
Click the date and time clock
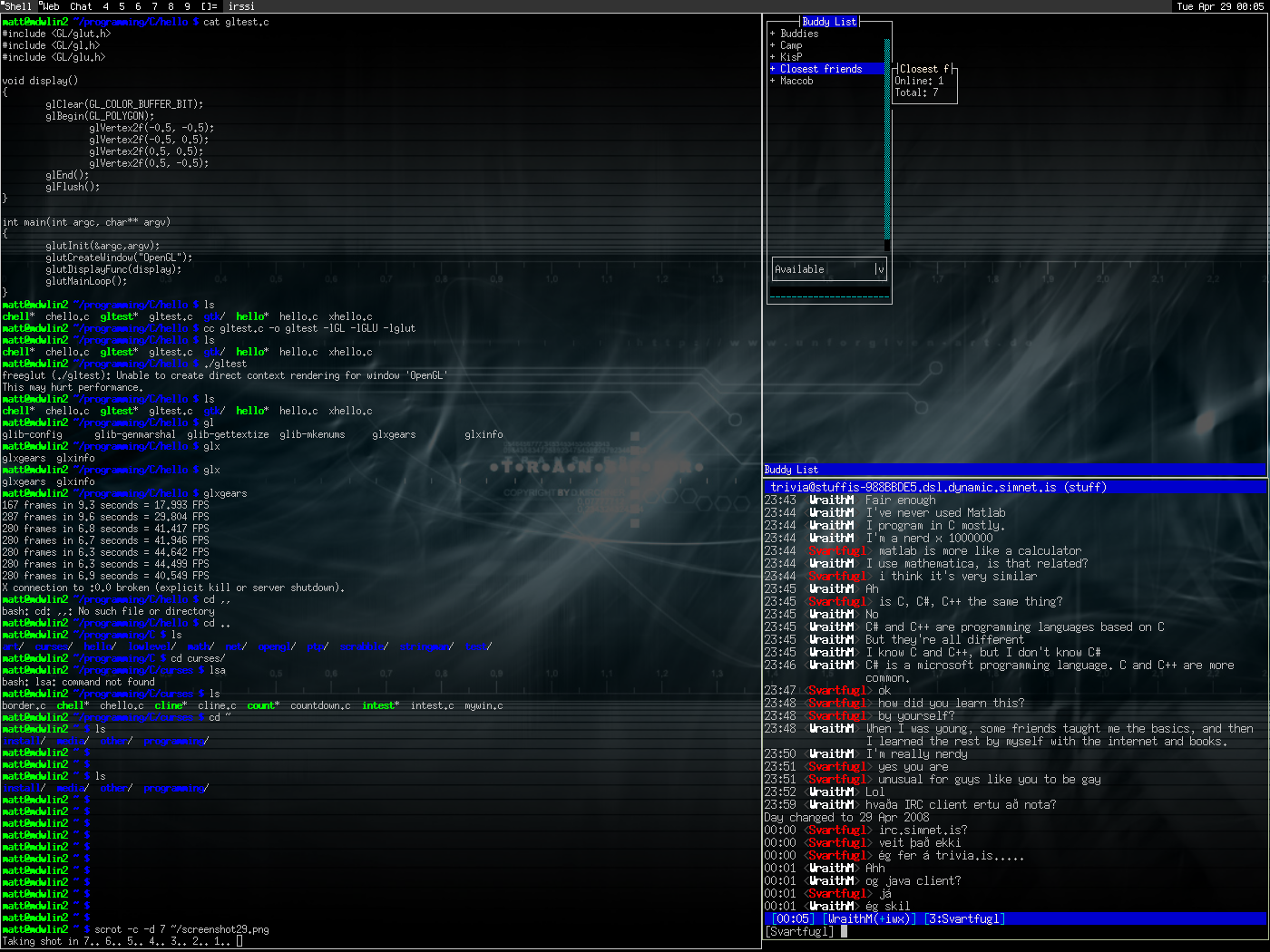point(1221,6)
